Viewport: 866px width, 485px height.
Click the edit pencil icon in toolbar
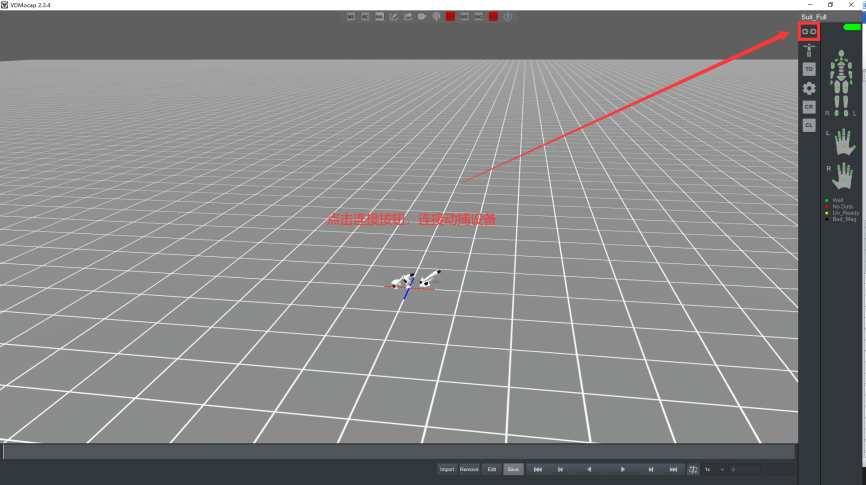(x=394, y=17)
